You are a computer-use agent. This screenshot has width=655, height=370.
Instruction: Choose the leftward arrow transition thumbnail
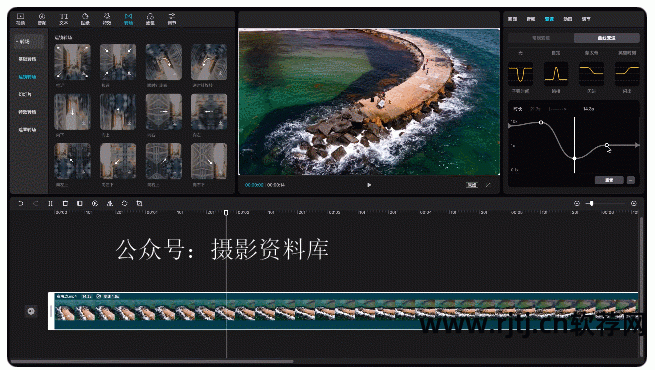click(x=209, y=112)
